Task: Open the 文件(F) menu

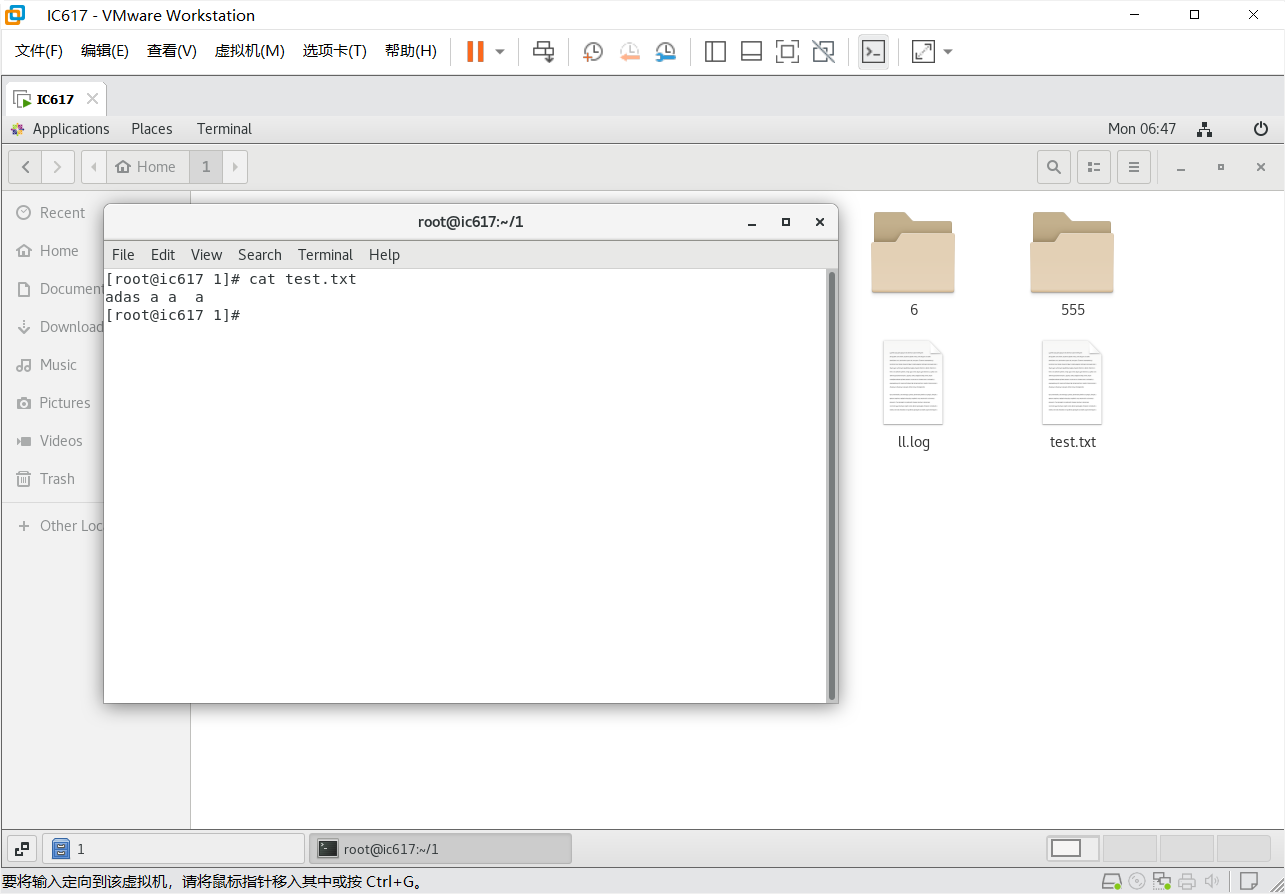Action: (x=39, y=51)
